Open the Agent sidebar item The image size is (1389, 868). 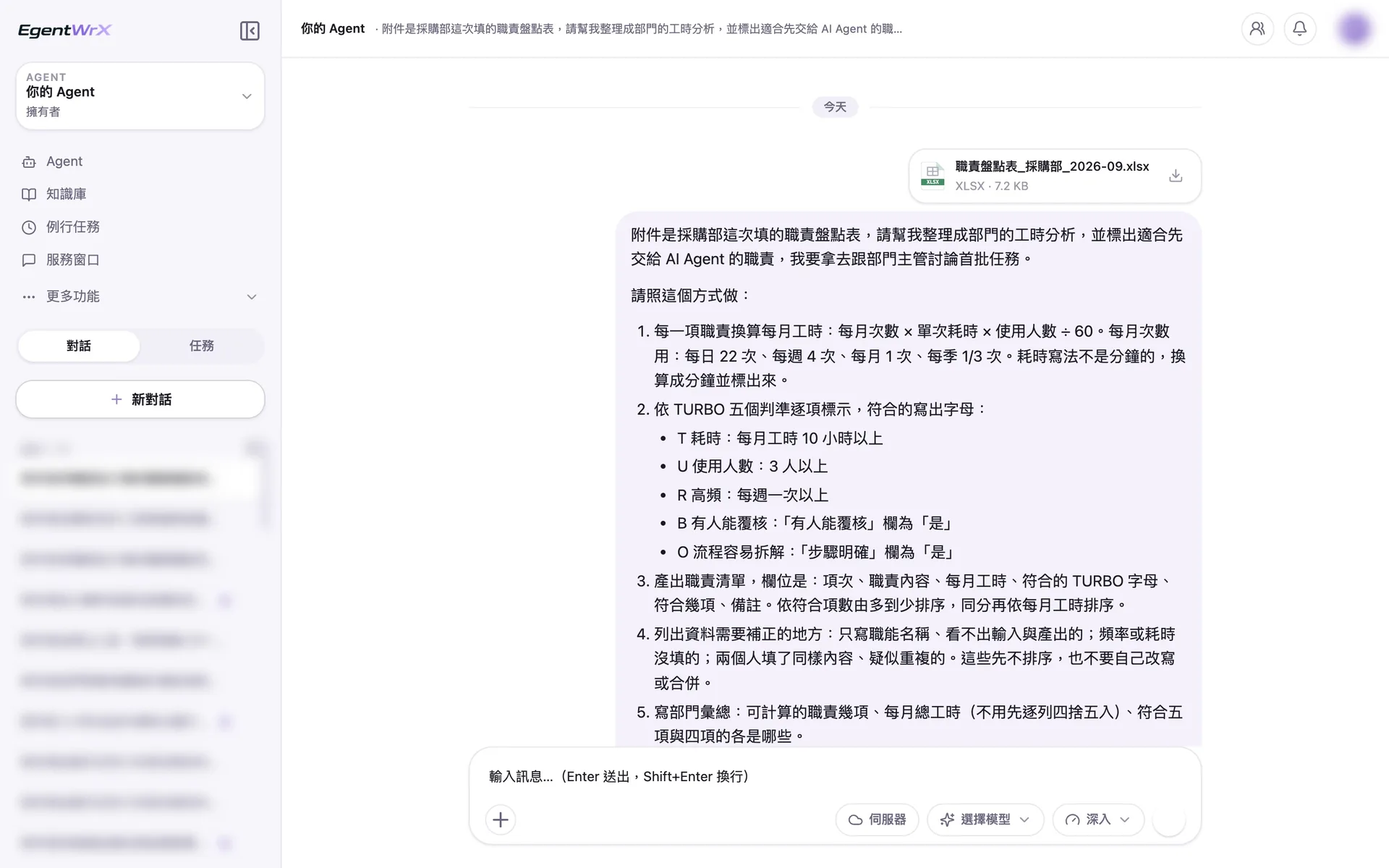pyautogui.click(x=140, y=161)
